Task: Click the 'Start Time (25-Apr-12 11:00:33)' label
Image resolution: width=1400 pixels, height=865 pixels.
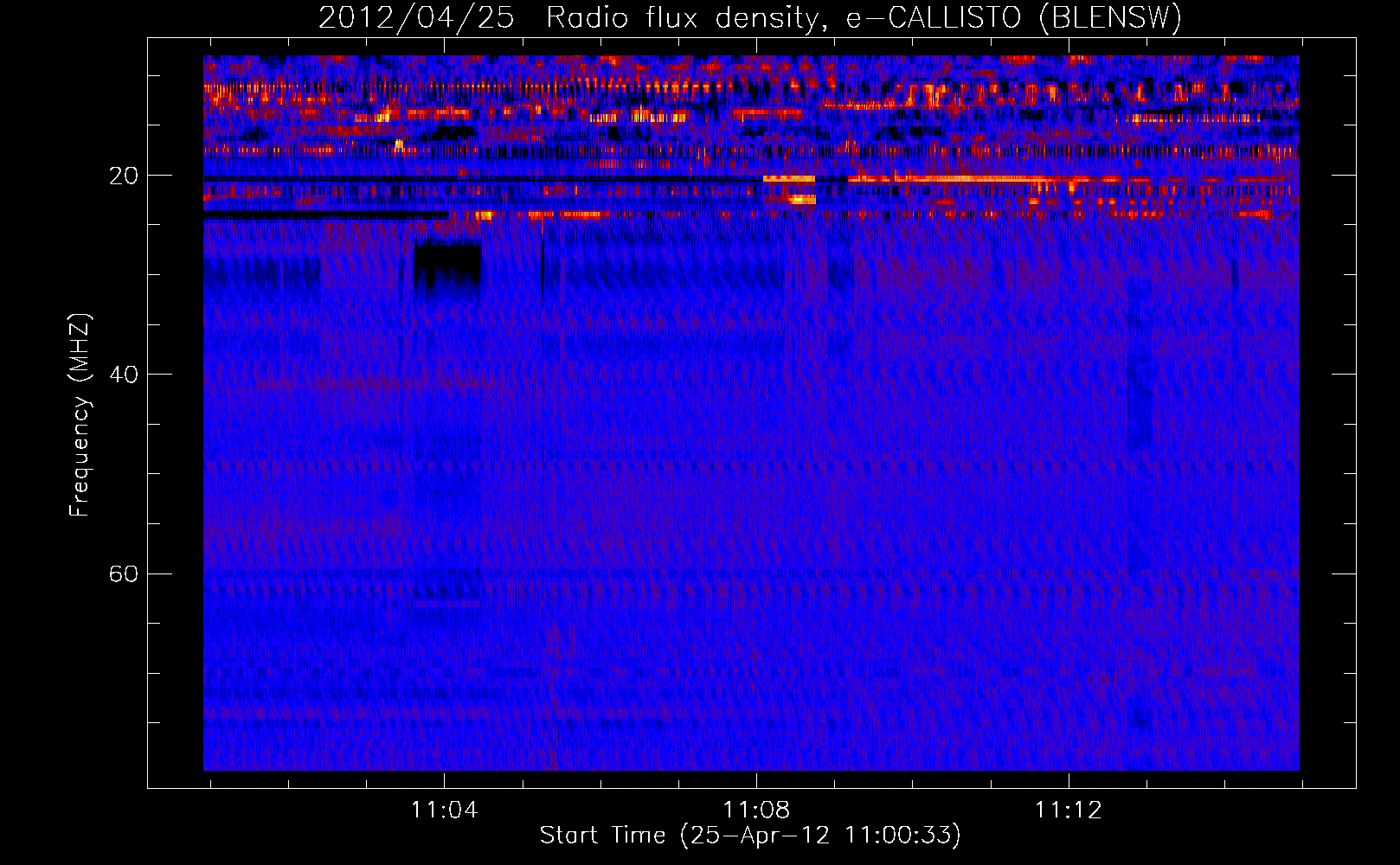Action: tap(750, 836)
